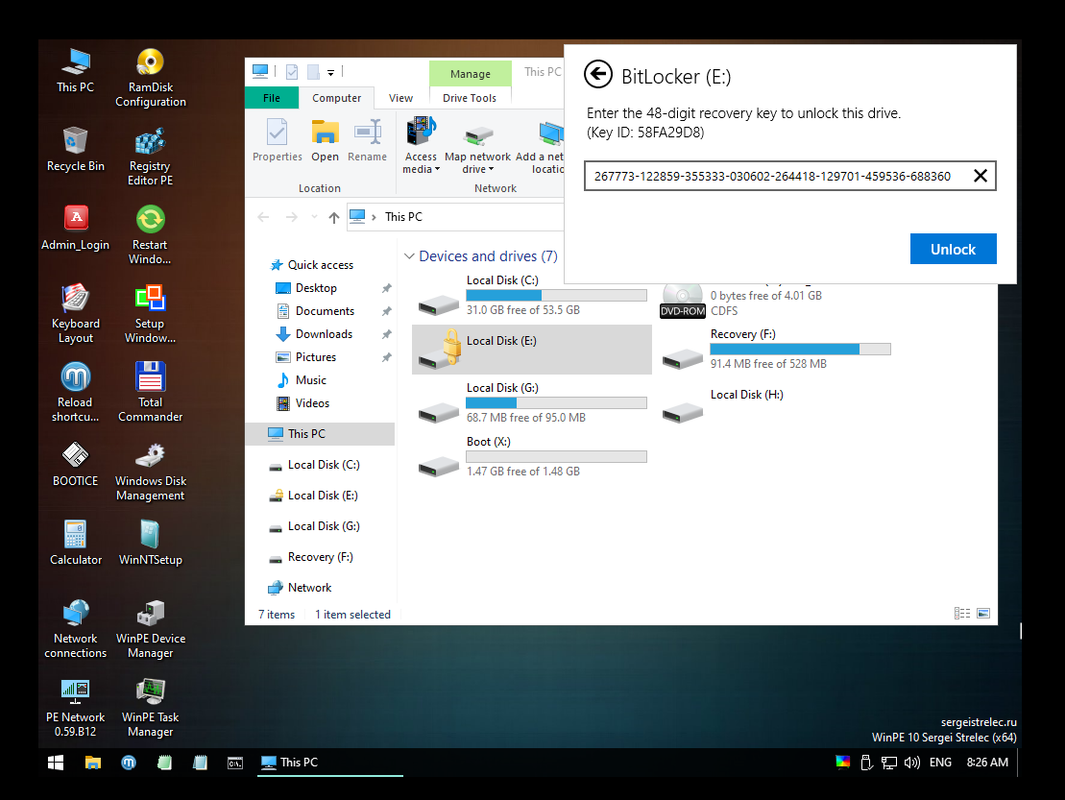Click Rename icon in ribbon
1065x800 pixels.
coord(367,141)
